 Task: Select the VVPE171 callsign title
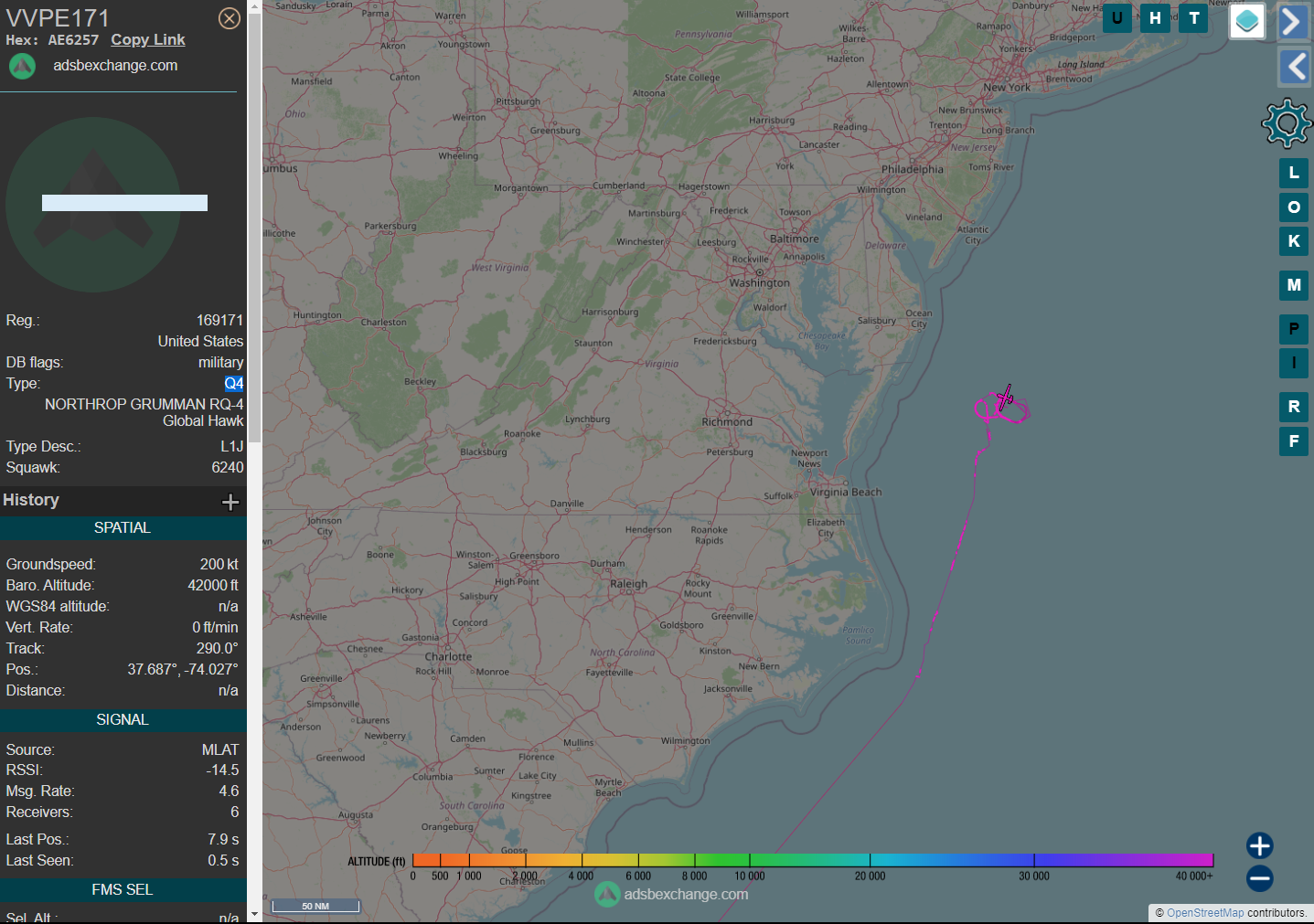[x=58, y=18]
